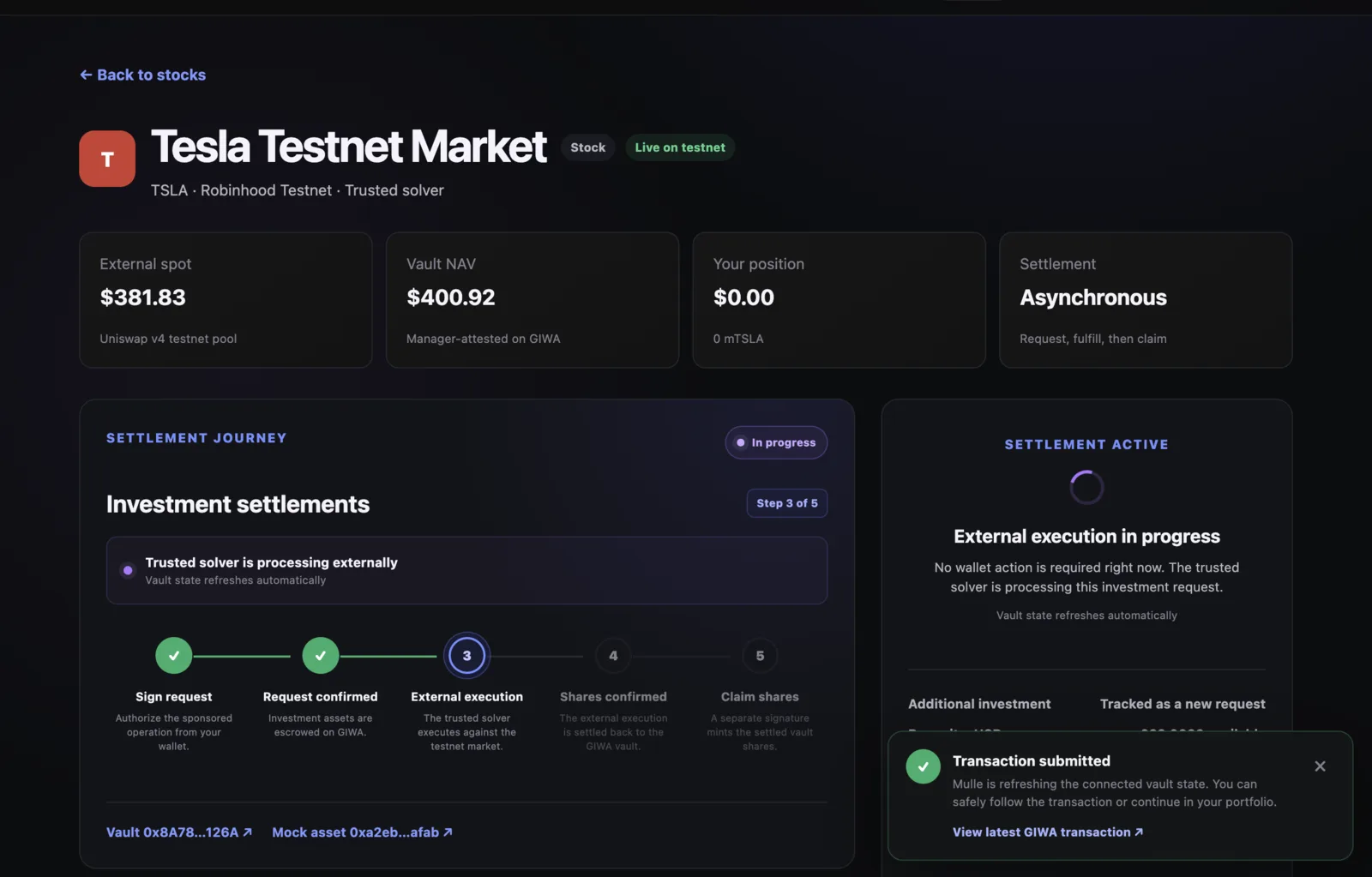Click the Sign request step label
1372x877 pixels.
174,697
